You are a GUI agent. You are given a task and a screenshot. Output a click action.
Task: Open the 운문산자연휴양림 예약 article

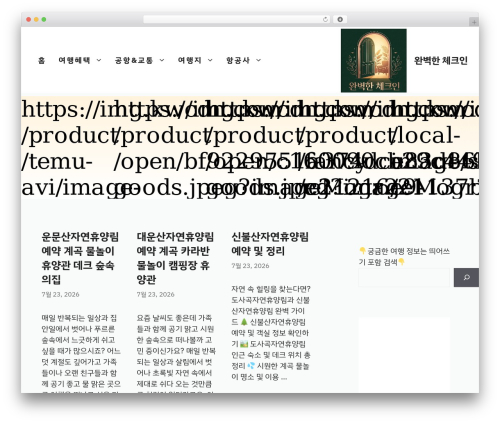[80, 258]
